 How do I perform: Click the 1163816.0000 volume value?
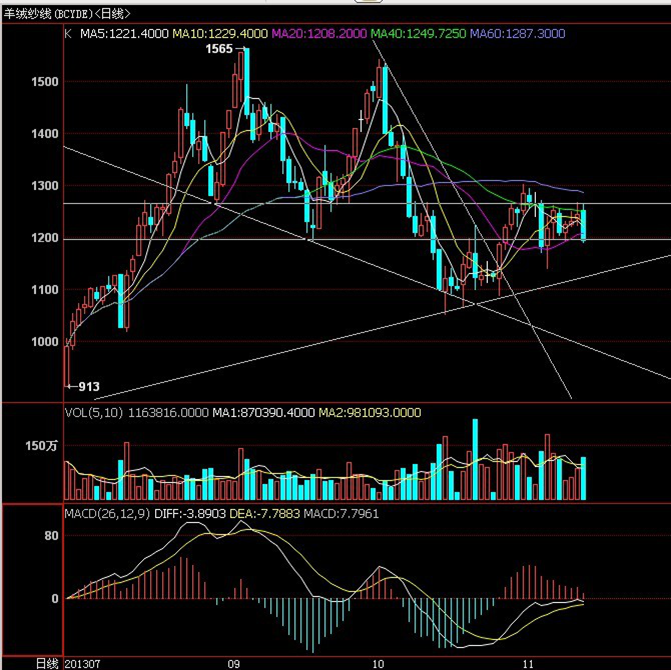[x=168, y=412]
